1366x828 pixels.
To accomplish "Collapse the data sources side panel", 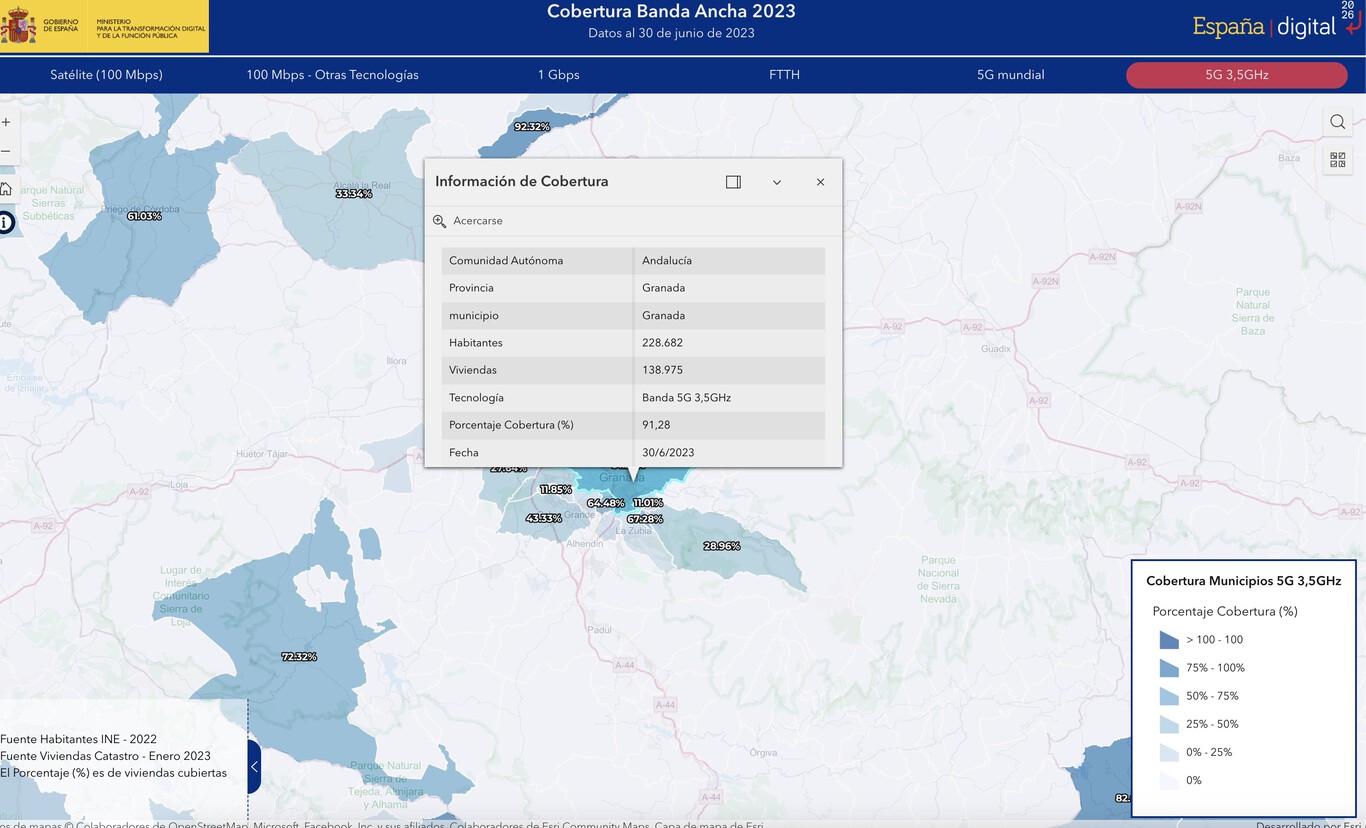I will pos(254,767).
